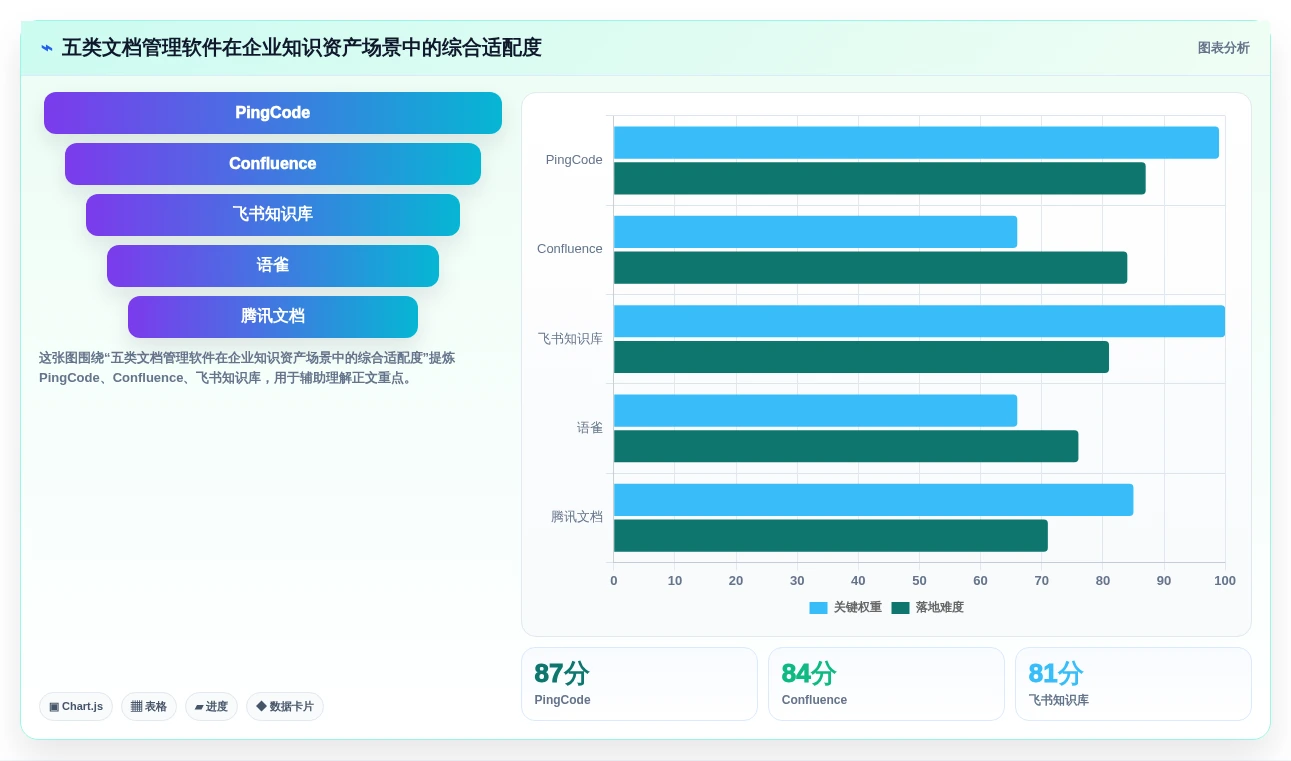This screenshot has width=1291, height=761.
Task: Toggle the 落地难度 legend swatch
Action: 900,608
